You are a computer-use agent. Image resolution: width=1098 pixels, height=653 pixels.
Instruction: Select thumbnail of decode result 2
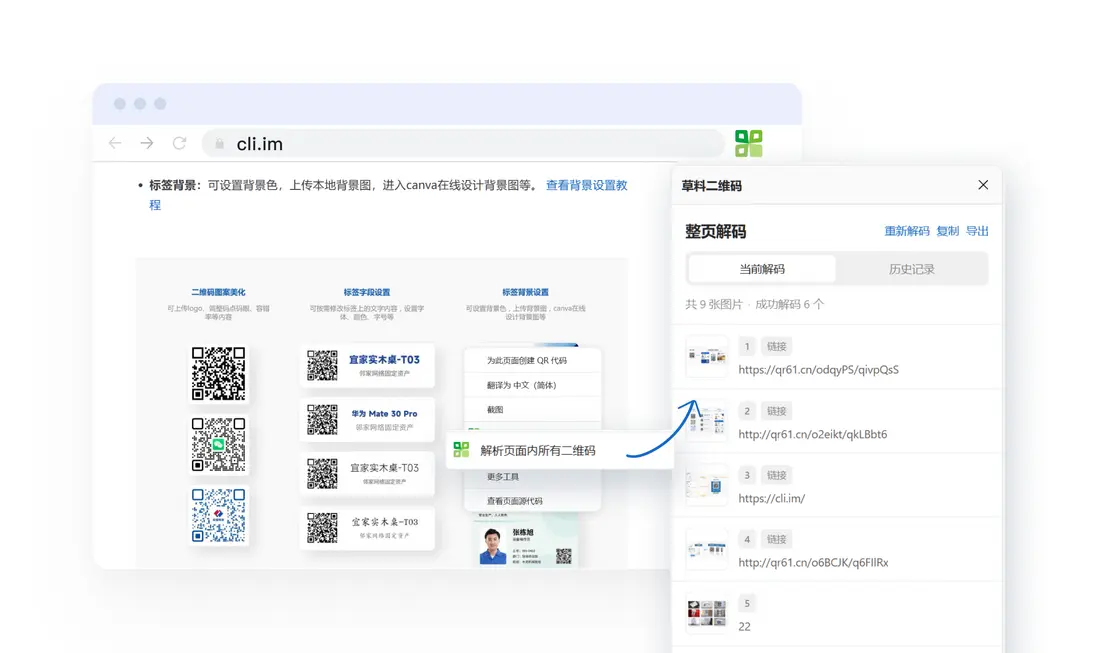(x=707, y=421)
